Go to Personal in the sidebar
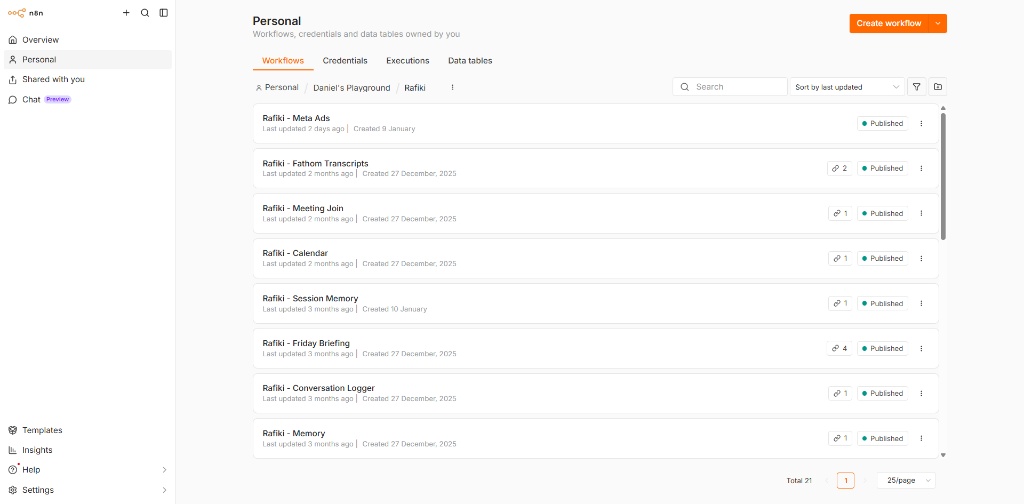 (x=88, y=59)
